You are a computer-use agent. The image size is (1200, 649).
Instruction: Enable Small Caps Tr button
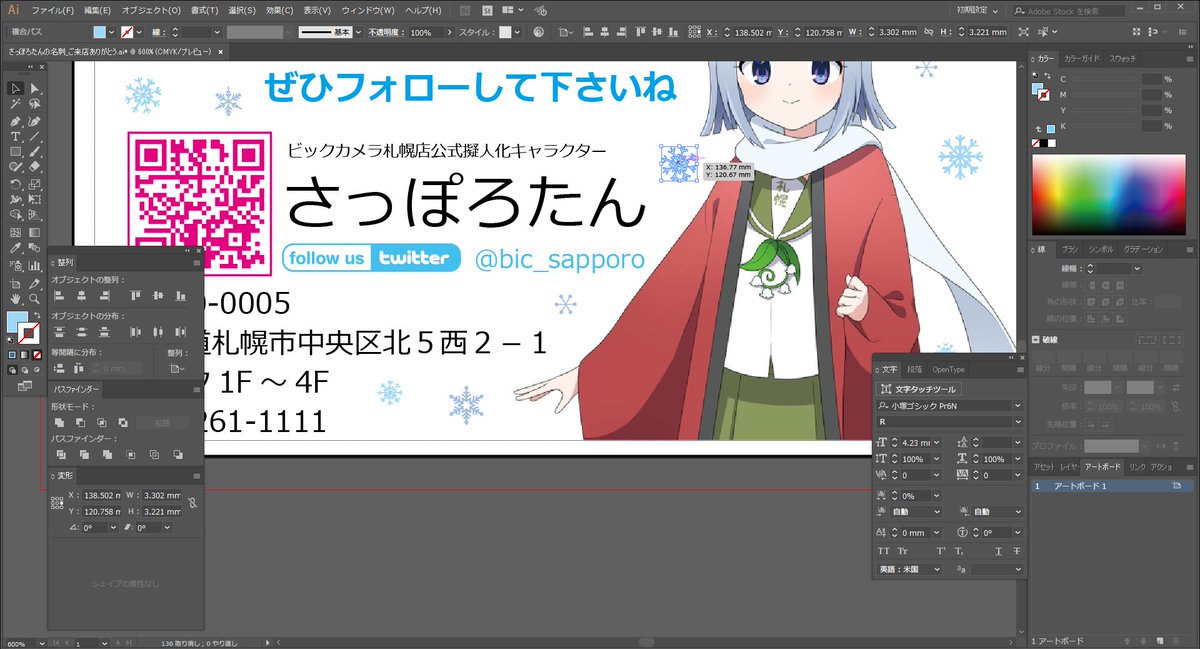903,551
